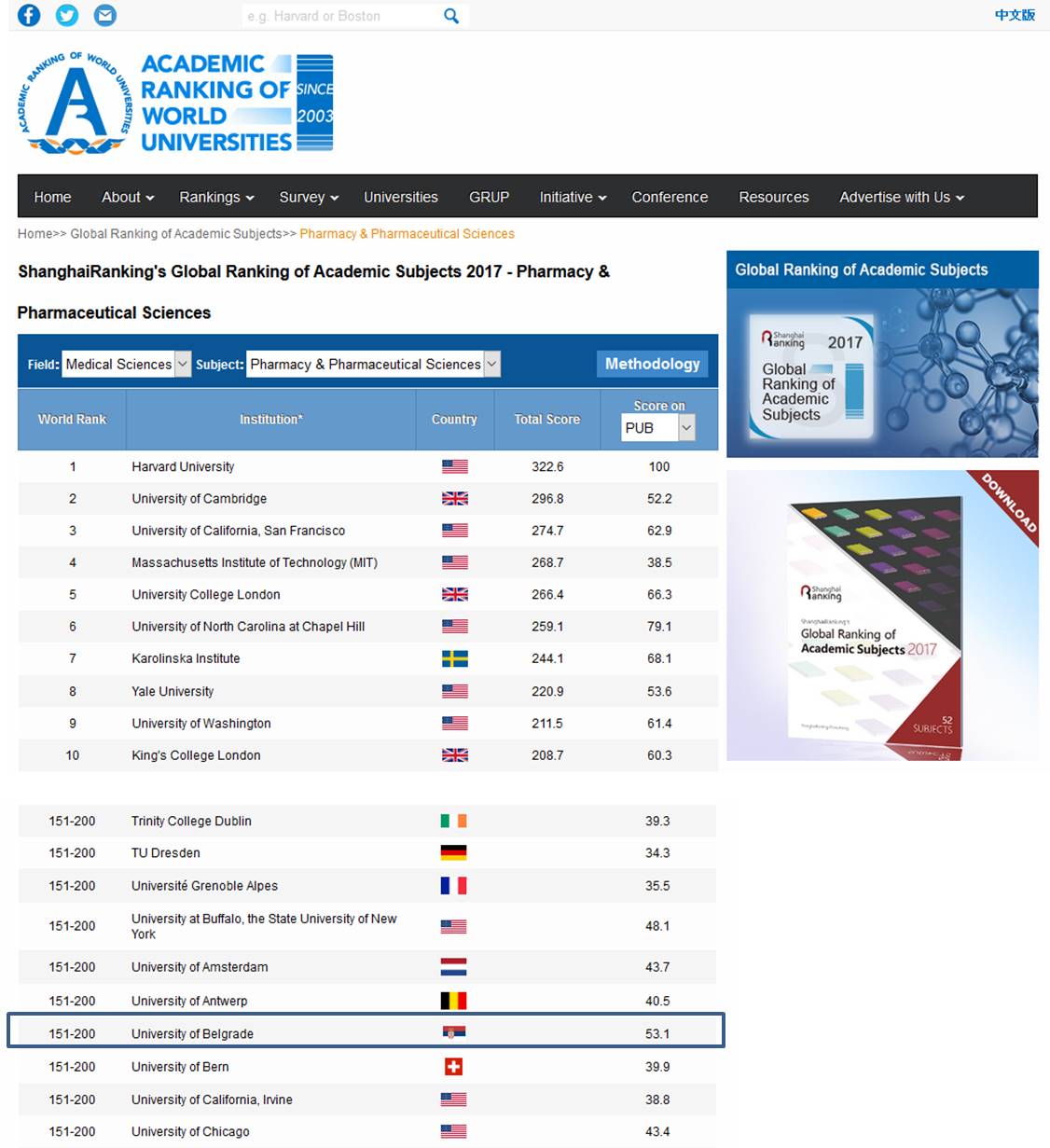Click Global Ranking of Academic Subjects breadcrumb
This screenshot has width=1050, height=1148.
(x=176, y=234)
